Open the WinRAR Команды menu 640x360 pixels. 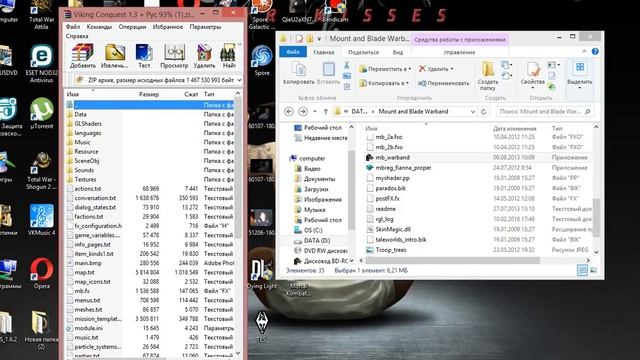pos(99,27)
